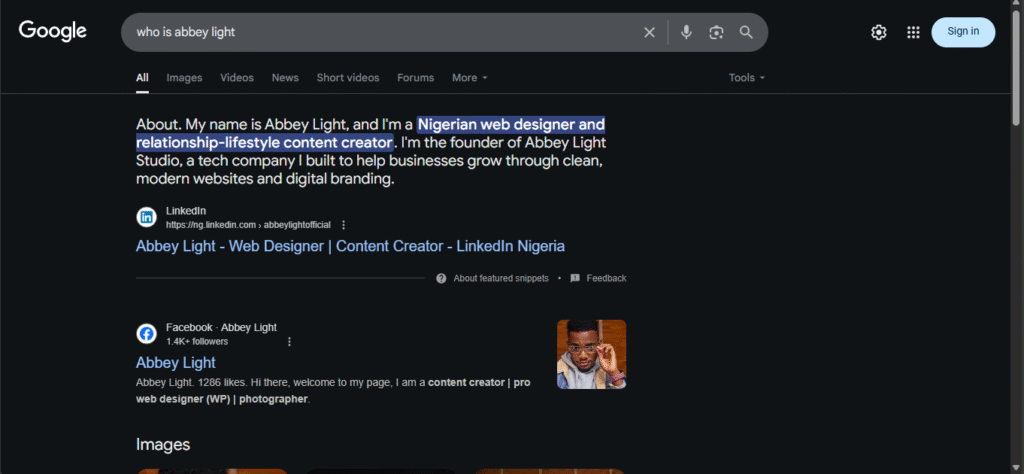Expand the More search filters dropdown
The image size is (1024, 474).
(x=469, y=78)
